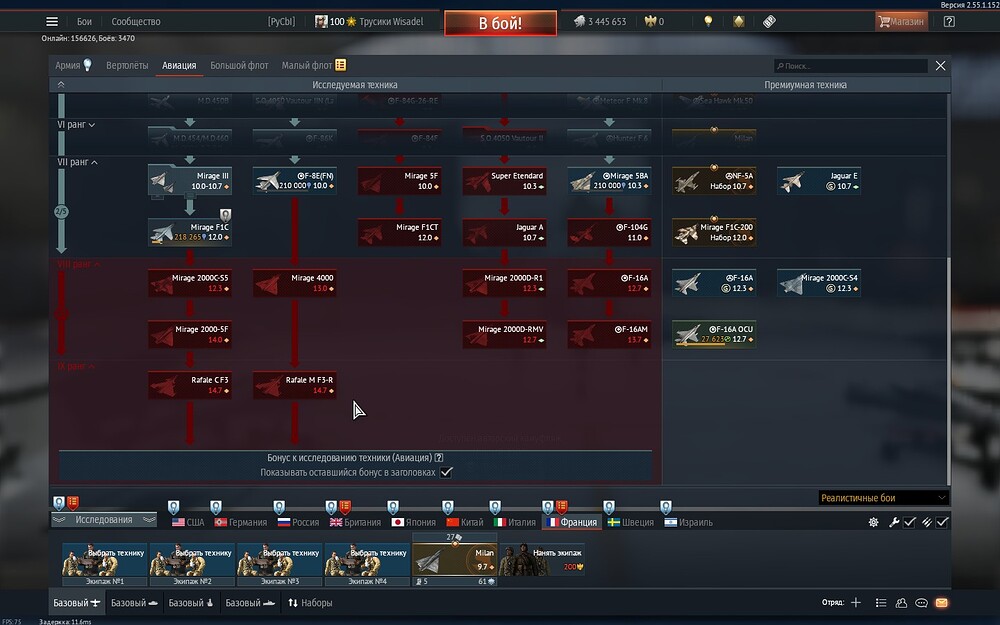Collapse all ranks with double chevron

(61, 84)
